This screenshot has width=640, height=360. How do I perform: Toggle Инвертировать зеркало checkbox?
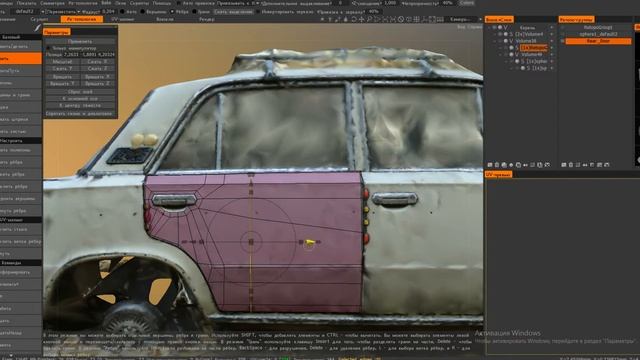pos(258,12)
